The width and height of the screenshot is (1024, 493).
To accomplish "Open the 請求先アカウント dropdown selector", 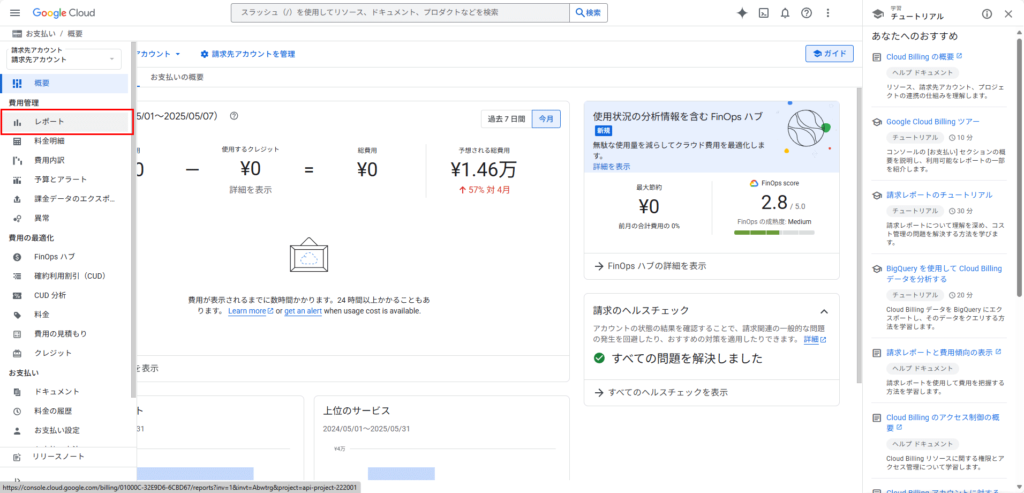I will (63, 59).
